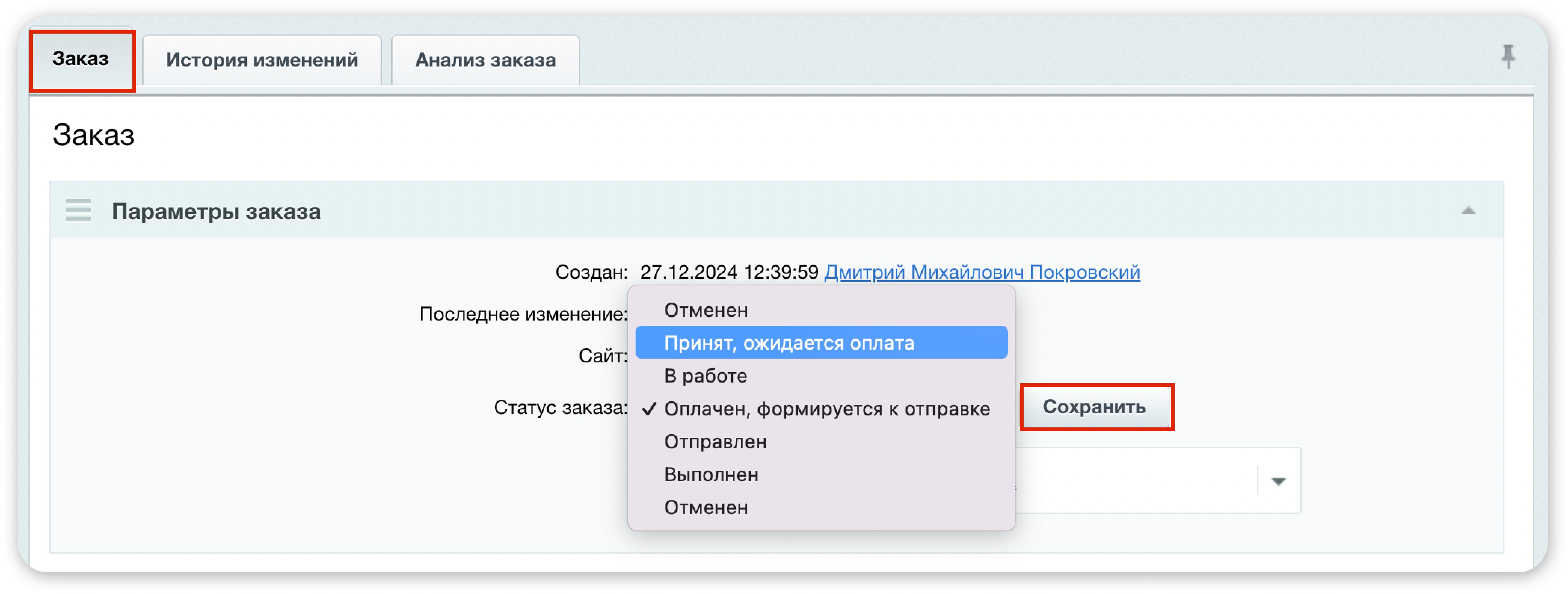The image size is (1568, 594).
Task: Click the Статус заказа label
Action: click(x=560, y=407)
